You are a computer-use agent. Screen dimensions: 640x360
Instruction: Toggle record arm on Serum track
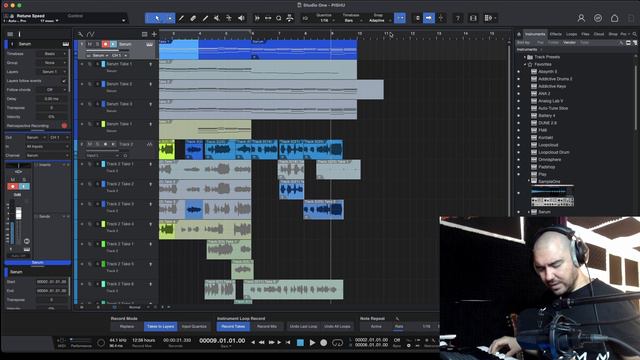105,44
